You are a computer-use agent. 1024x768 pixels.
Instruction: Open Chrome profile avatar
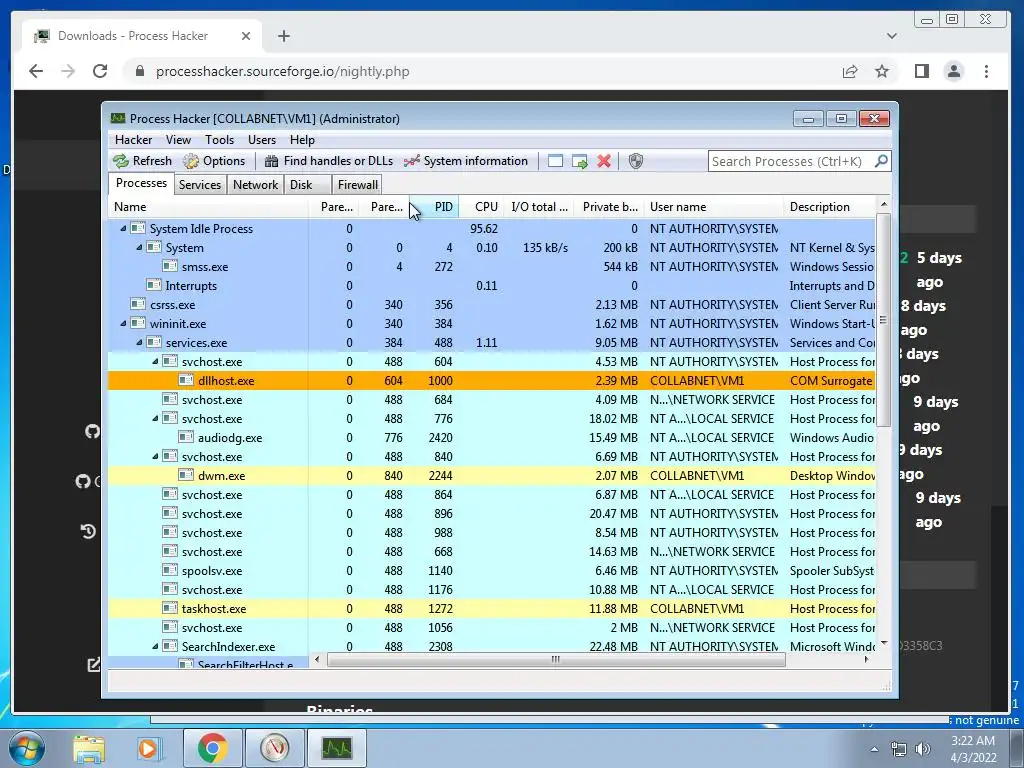[954, 71]
